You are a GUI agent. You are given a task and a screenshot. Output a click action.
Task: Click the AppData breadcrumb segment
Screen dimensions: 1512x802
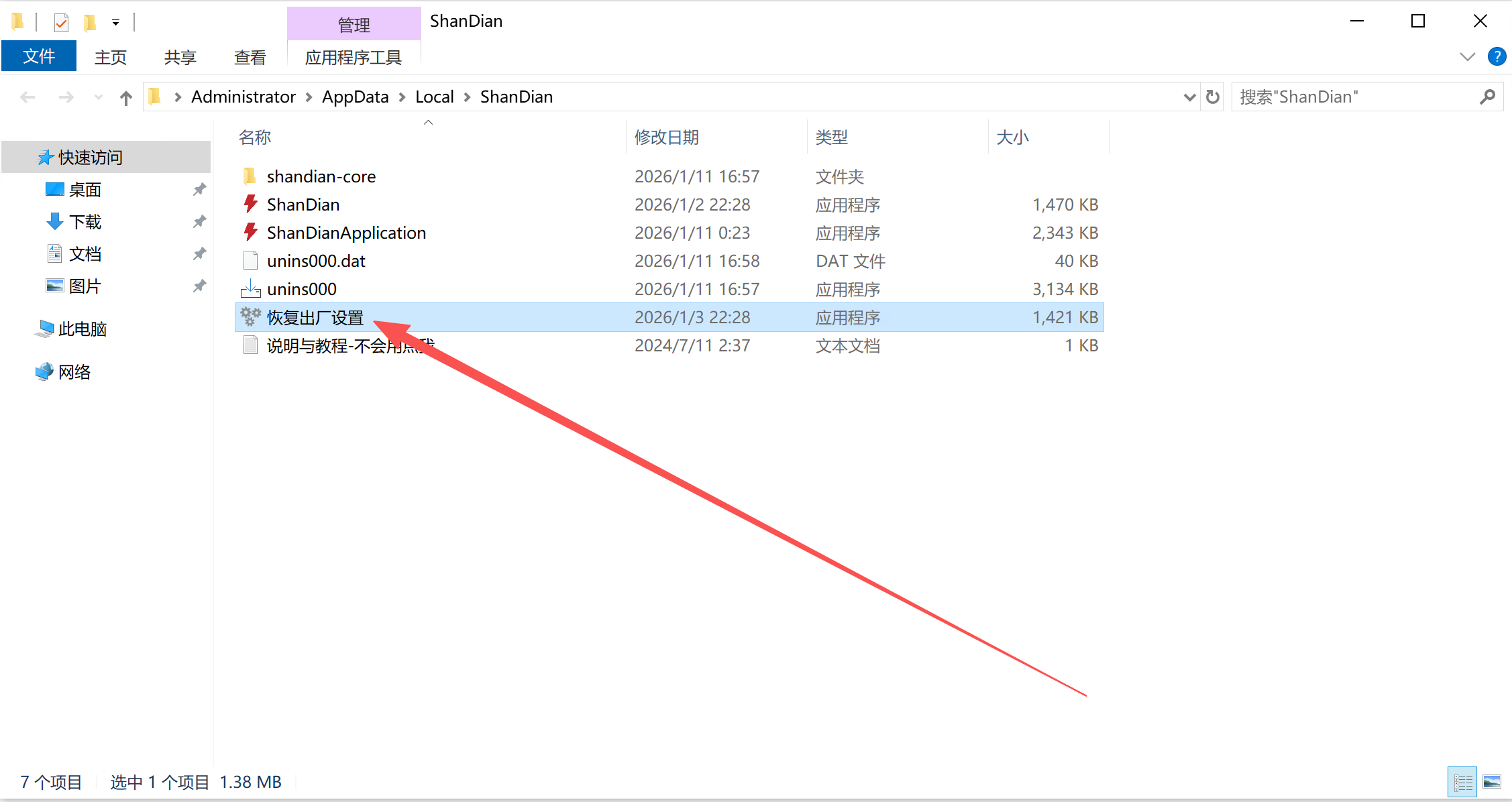point(355,97)
